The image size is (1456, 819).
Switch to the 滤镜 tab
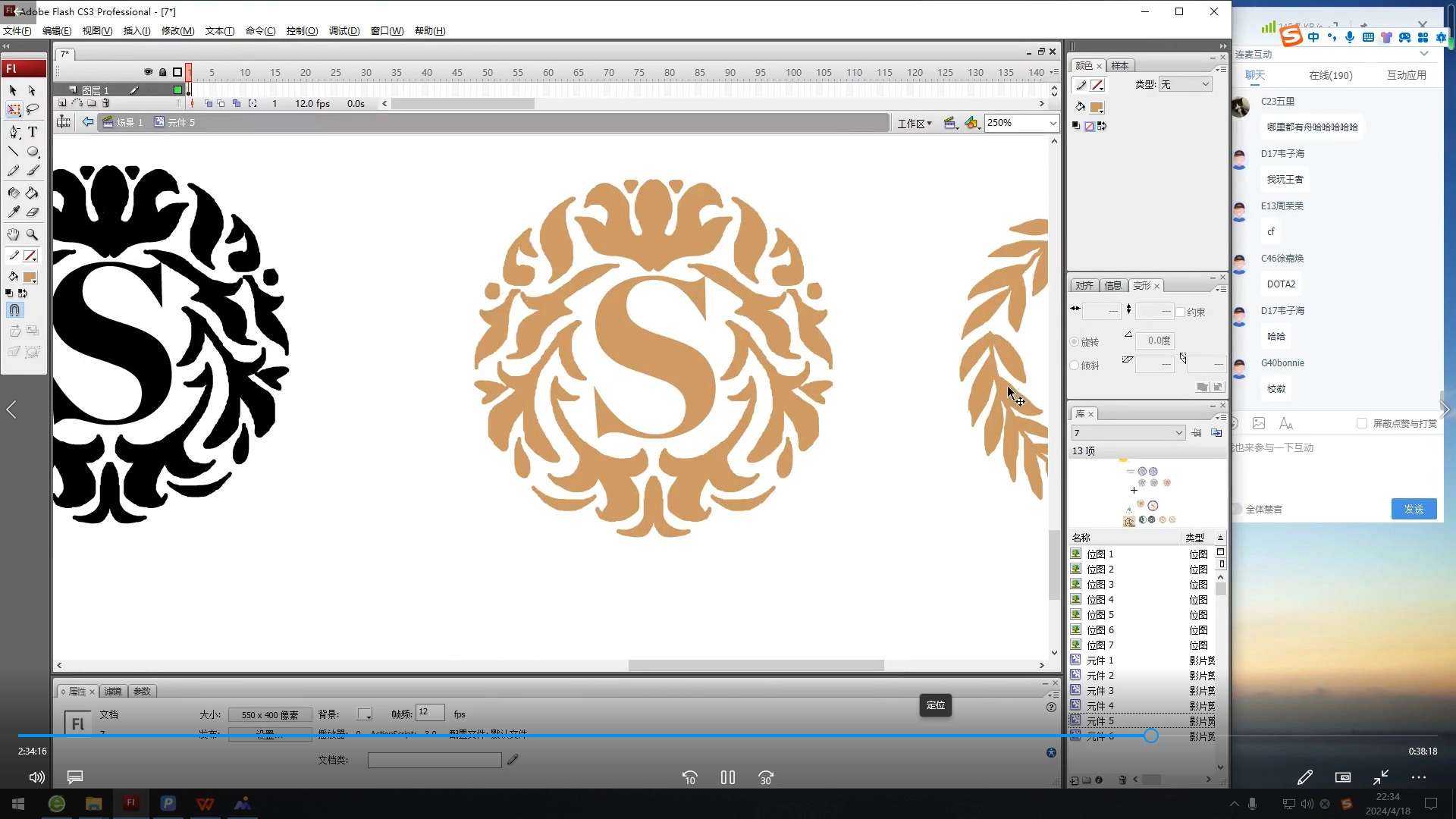pos(113,692)
